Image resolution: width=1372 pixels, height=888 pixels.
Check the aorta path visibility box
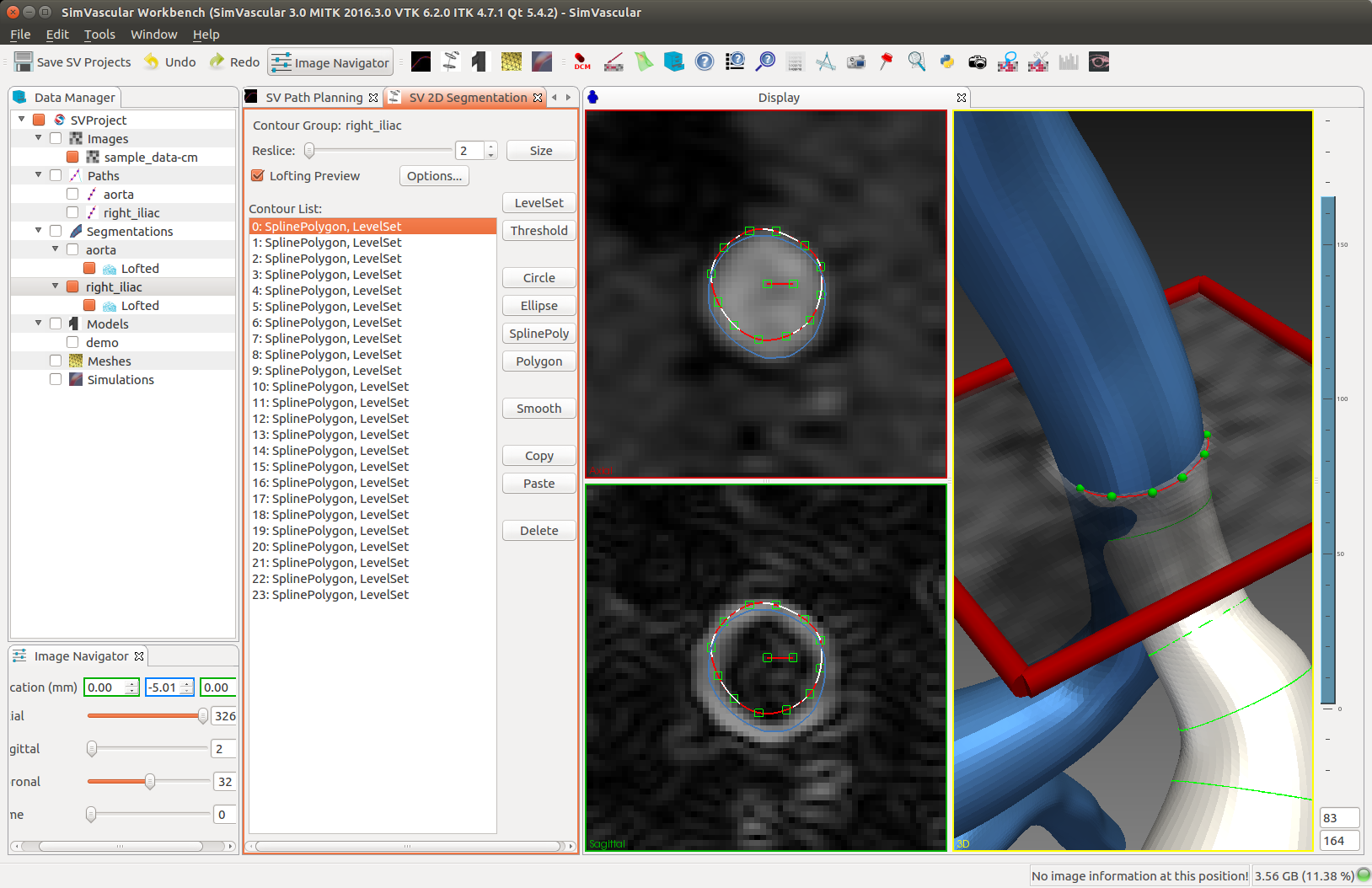click(72, 194)
